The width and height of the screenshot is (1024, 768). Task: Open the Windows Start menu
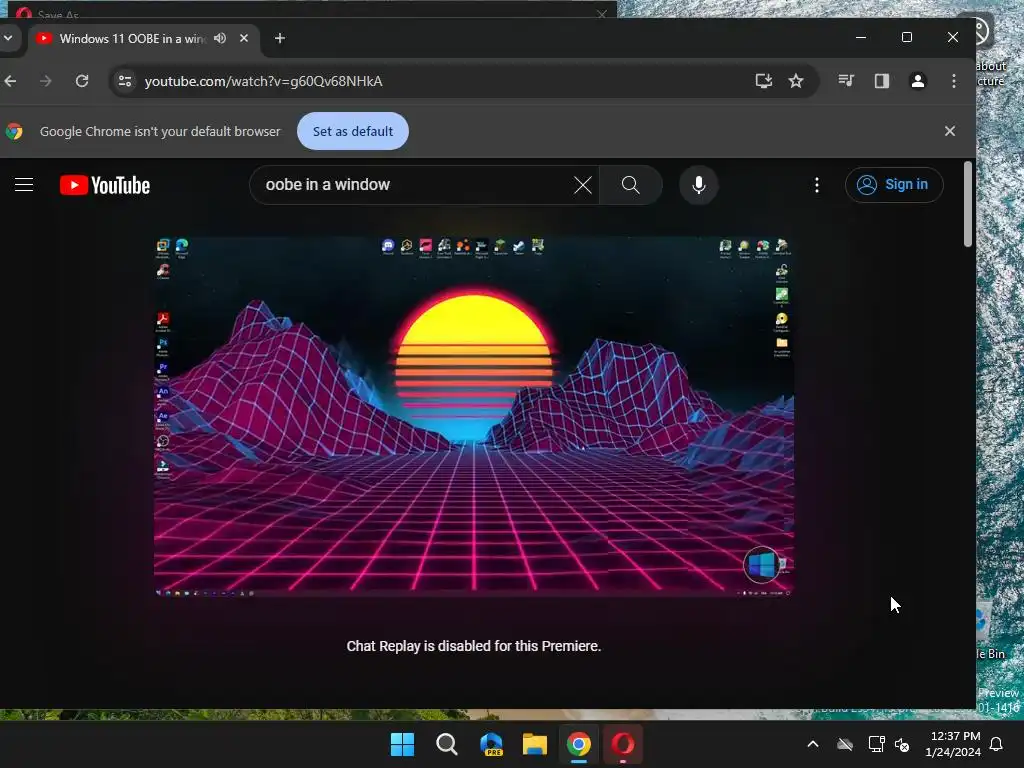[402, 744]
